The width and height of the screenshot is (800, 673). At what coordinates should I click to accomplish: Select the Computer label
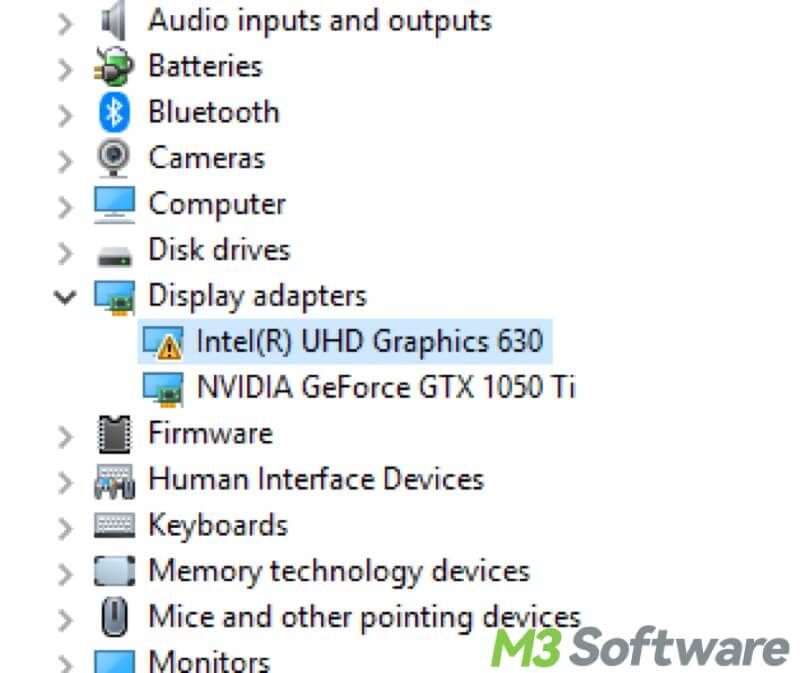pyautogui.click(x=217, y=205)
